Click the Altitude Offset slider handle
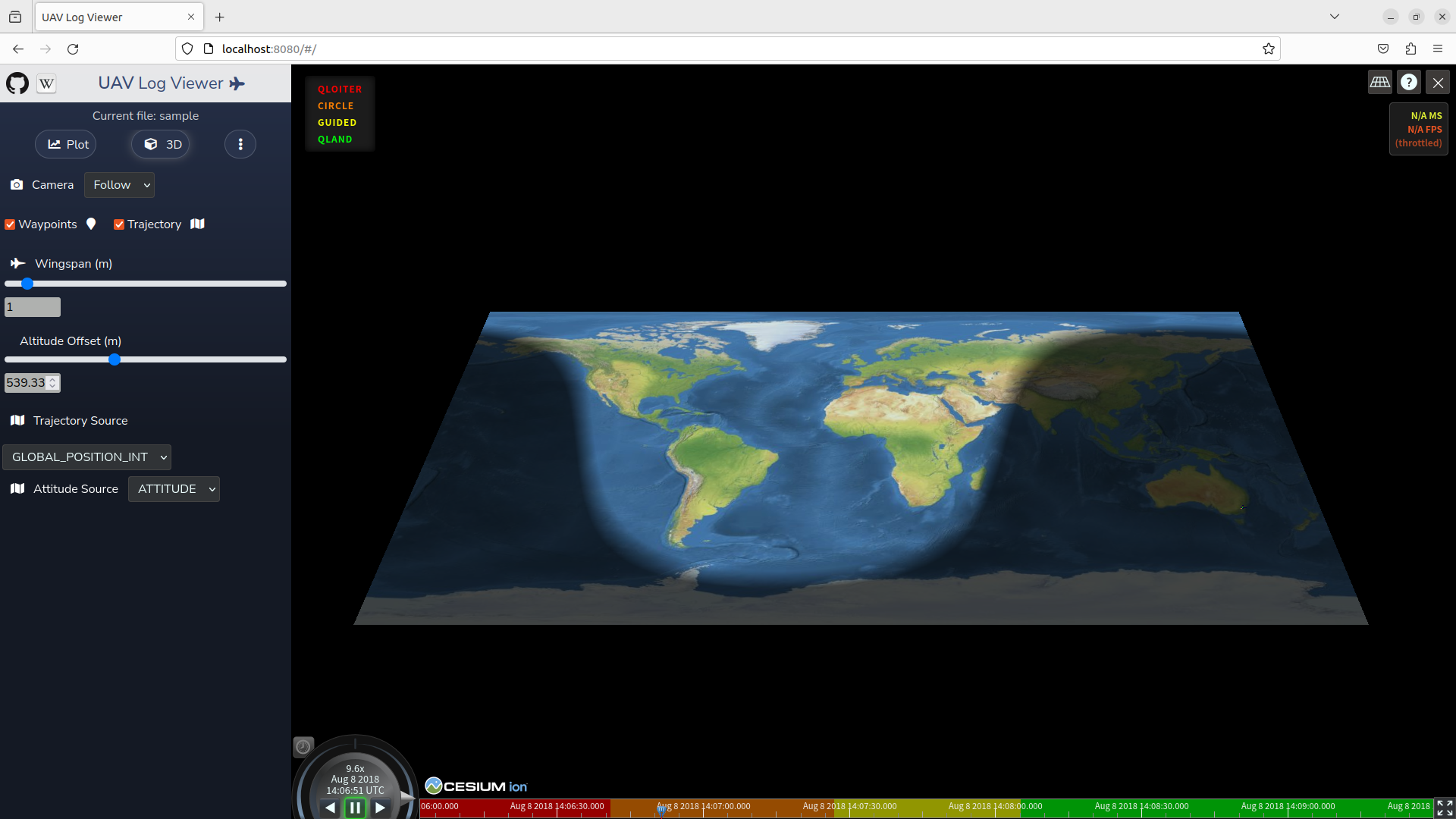 (x=115, y=359)
